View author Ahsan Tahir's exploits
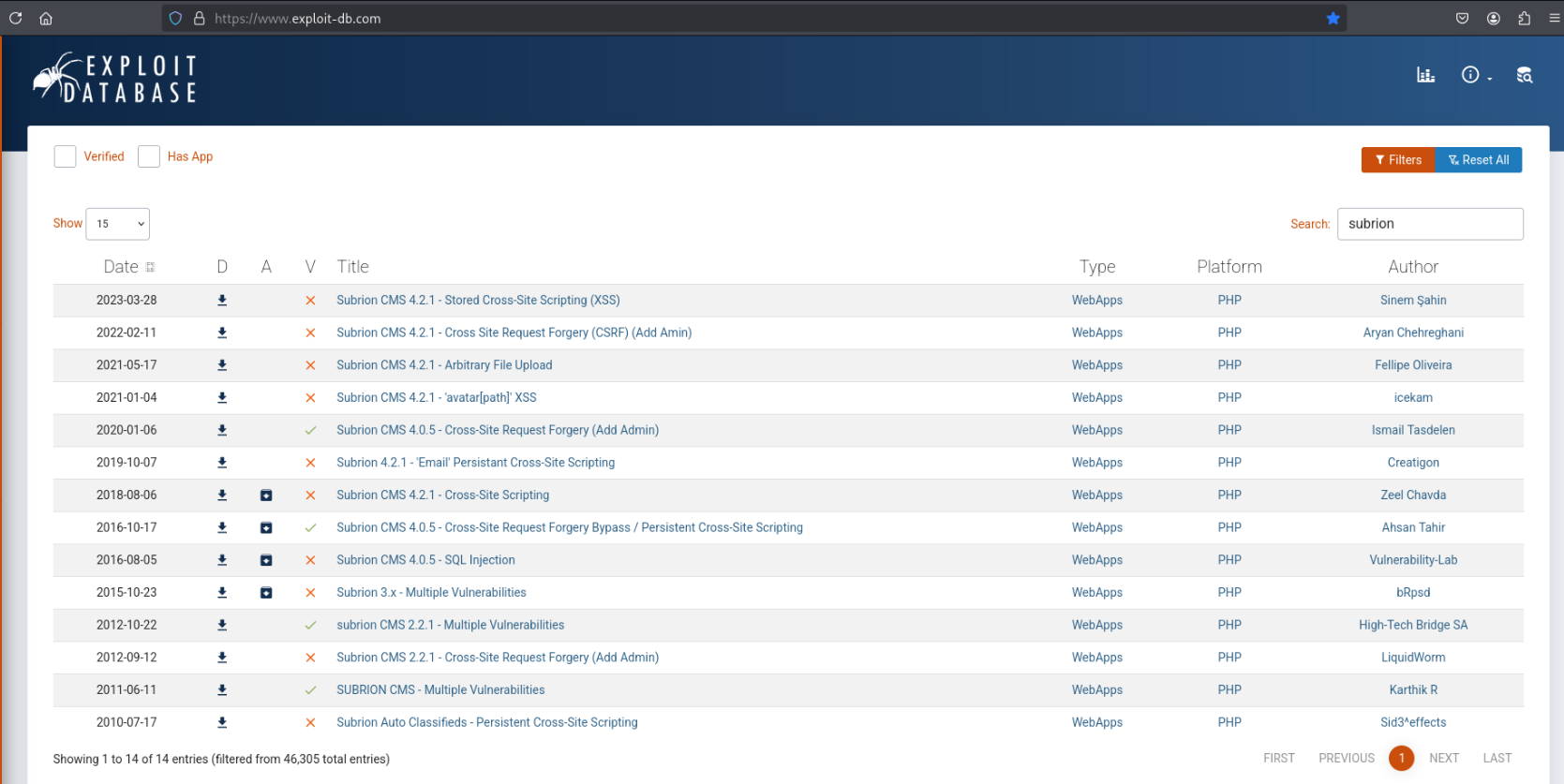Image resolution: width=1564 pixels, height=784 pixels. (x=1413, y=528)
